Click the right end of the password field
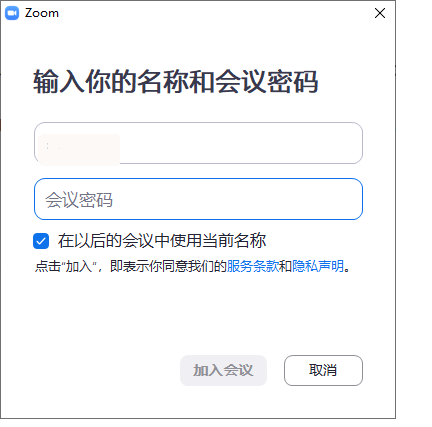Screen dimensions: 432x427 (x=347, y=199)
